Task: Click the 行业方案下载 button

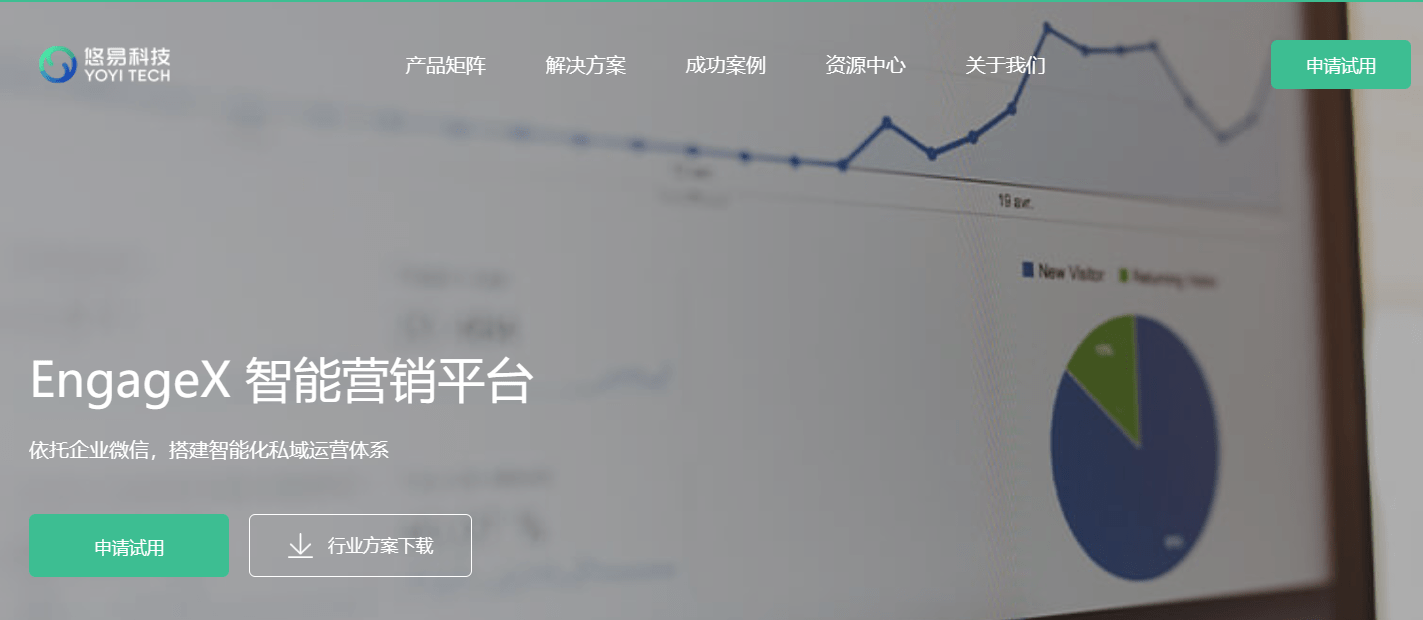Action: [x=360, y=546]
